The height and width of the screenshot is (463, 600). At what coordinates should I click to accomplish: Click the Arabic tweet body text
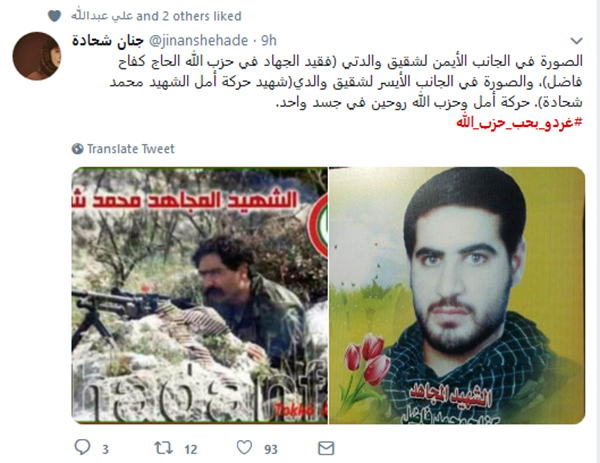[x=346, y=82]
